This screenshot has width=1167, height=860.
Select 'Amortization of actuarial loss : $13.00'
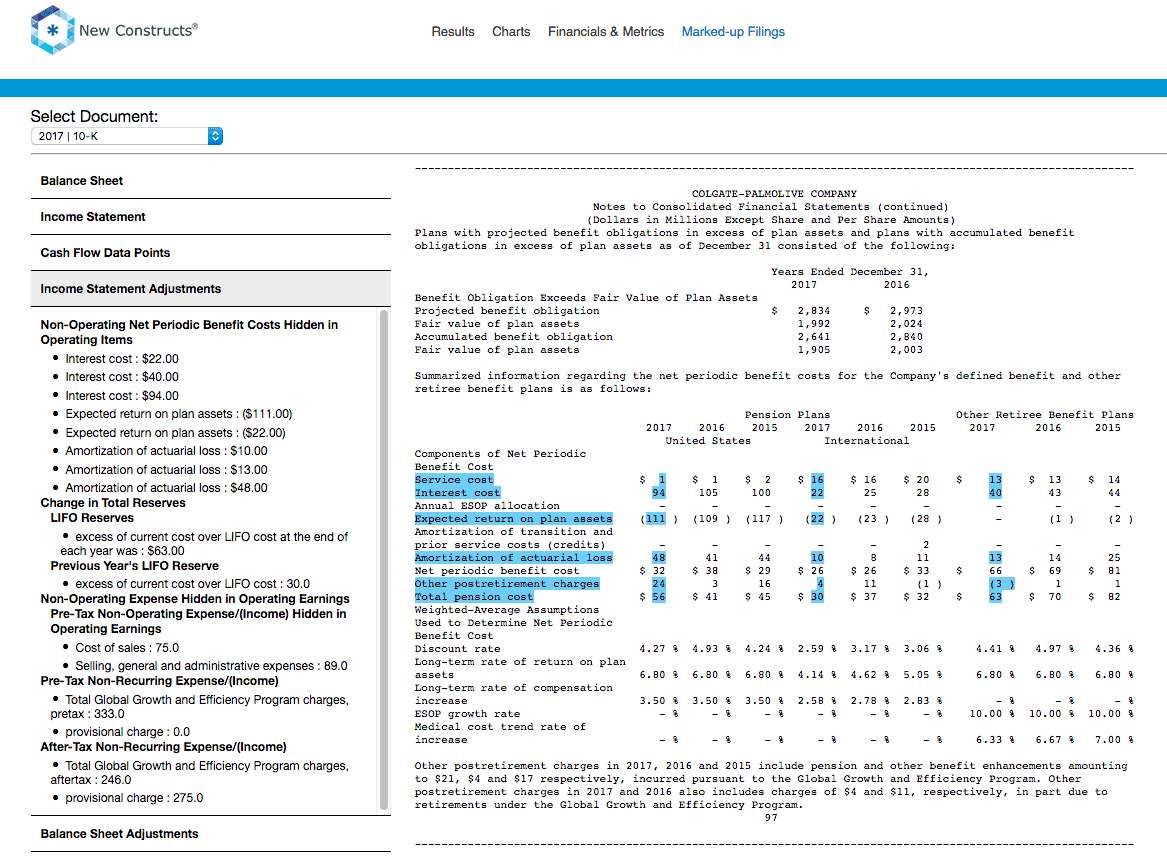pos(166,469)
